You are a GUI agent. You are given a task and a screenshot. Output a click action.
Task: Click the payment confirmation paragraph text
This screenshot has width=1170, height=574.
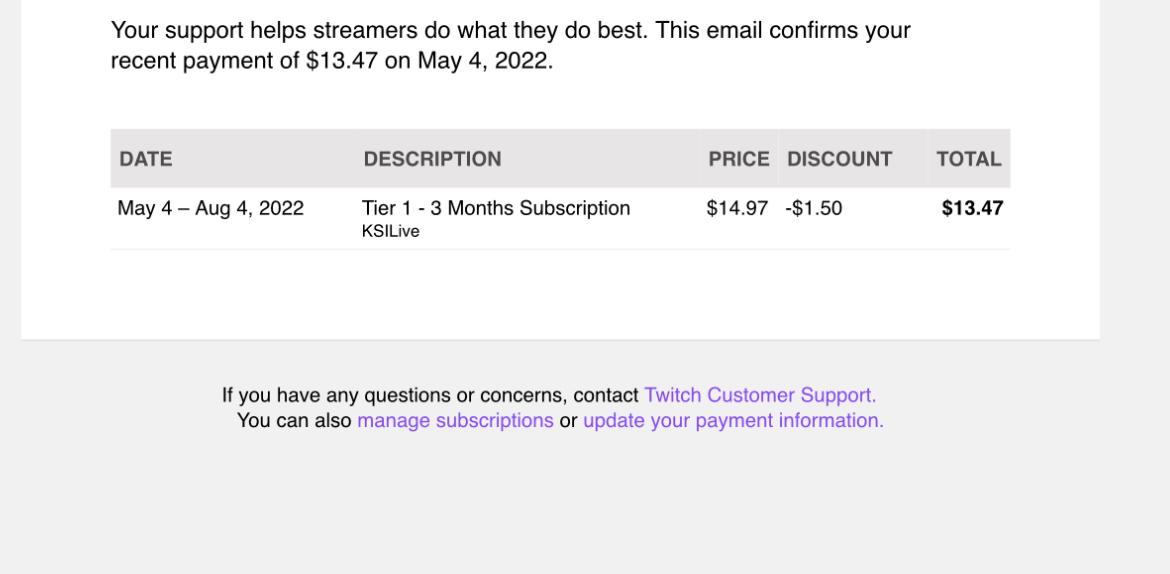pyautogui.click(x=510, y=46)
